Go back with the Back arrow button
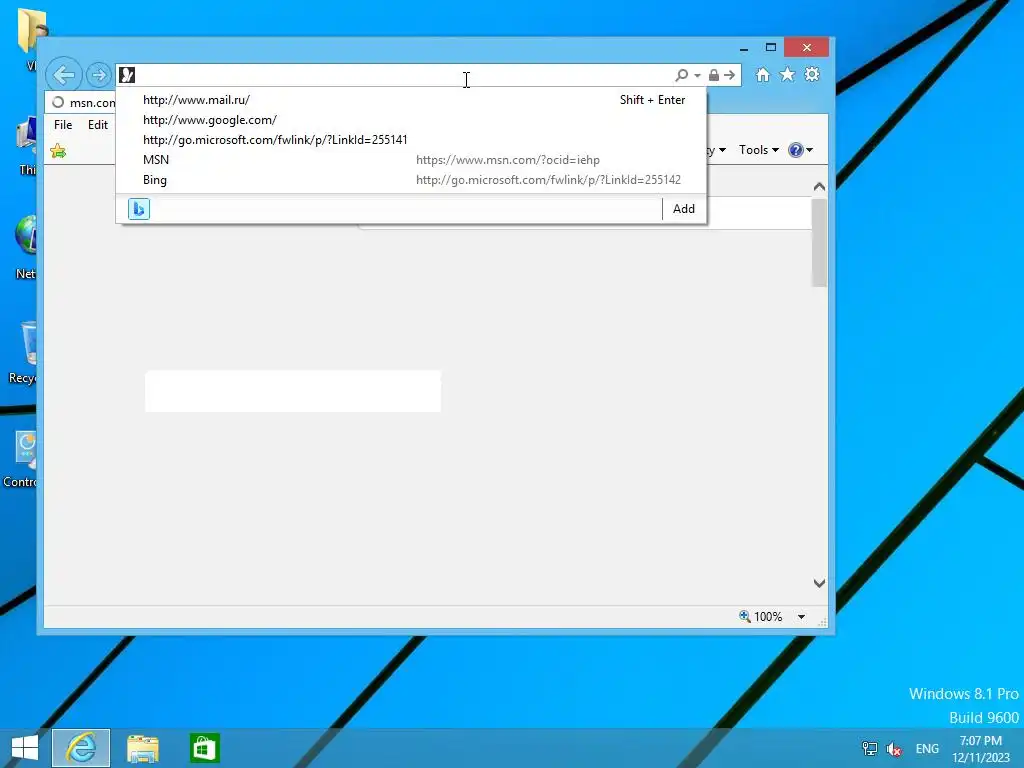1024x768 pixels. [x=64, y=75]
